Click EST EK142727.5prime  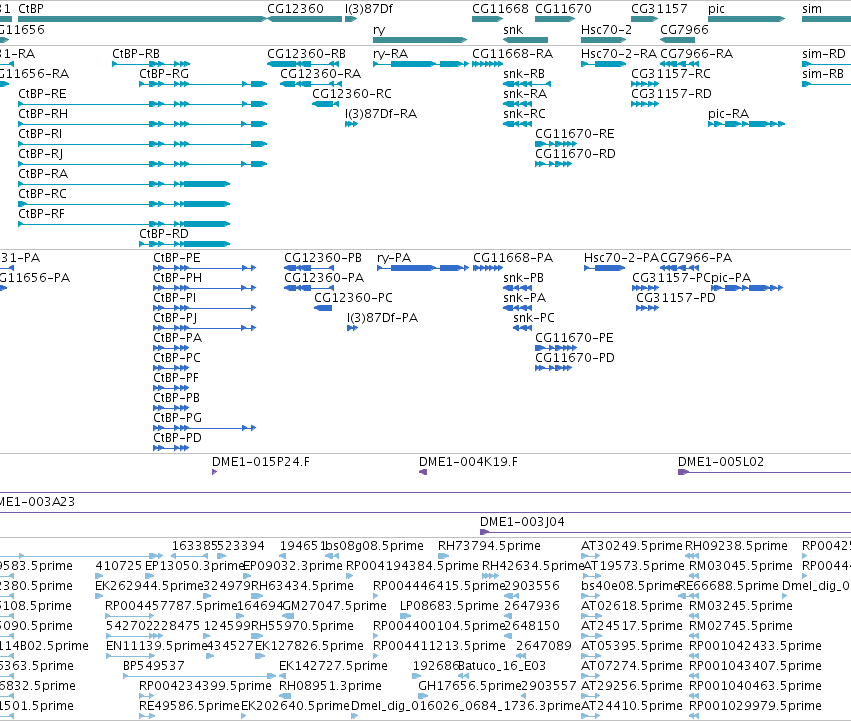click(284, 676)
